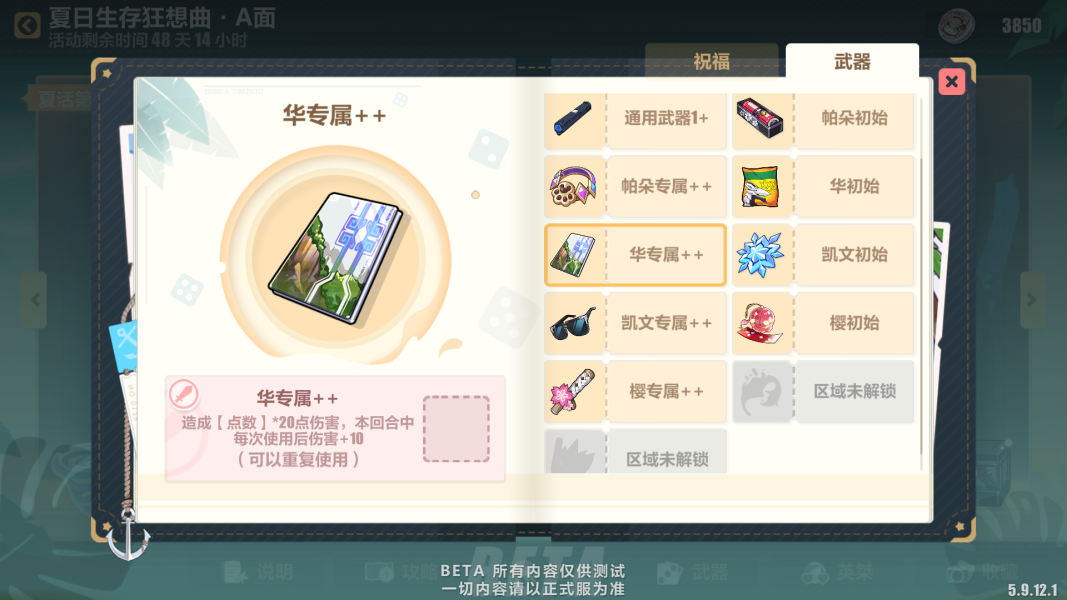This screenshot has height=600, width=1067.
Task: Click the 凯文专属++ label button
Action: 666,323
